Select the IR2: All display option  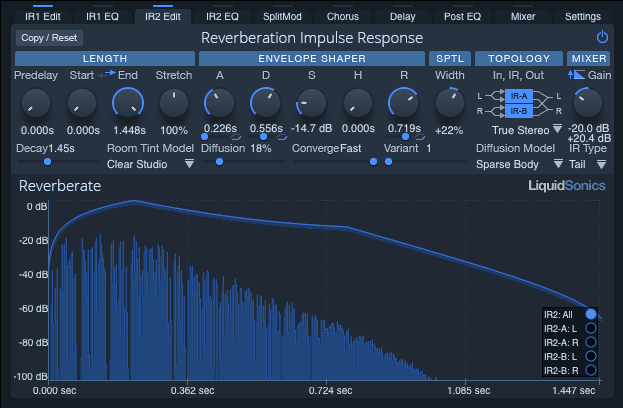click(x=591, y=314)
